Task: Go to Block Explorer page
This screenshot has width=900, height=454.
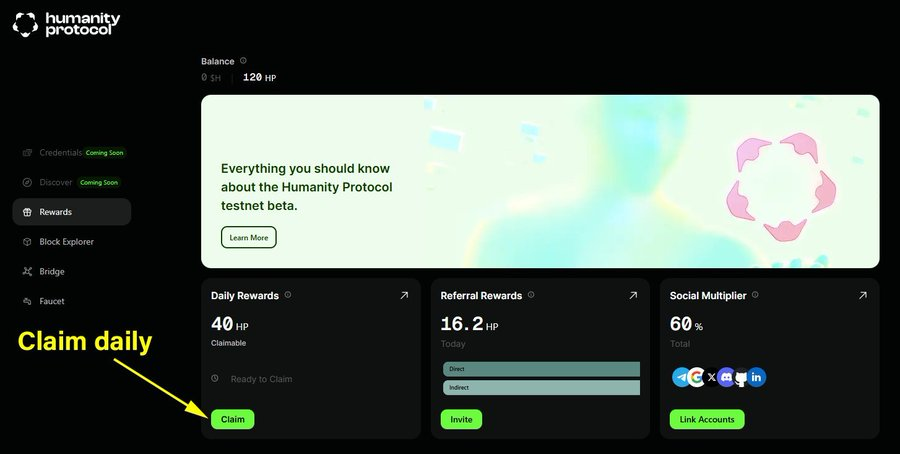Action: point(72,242)
